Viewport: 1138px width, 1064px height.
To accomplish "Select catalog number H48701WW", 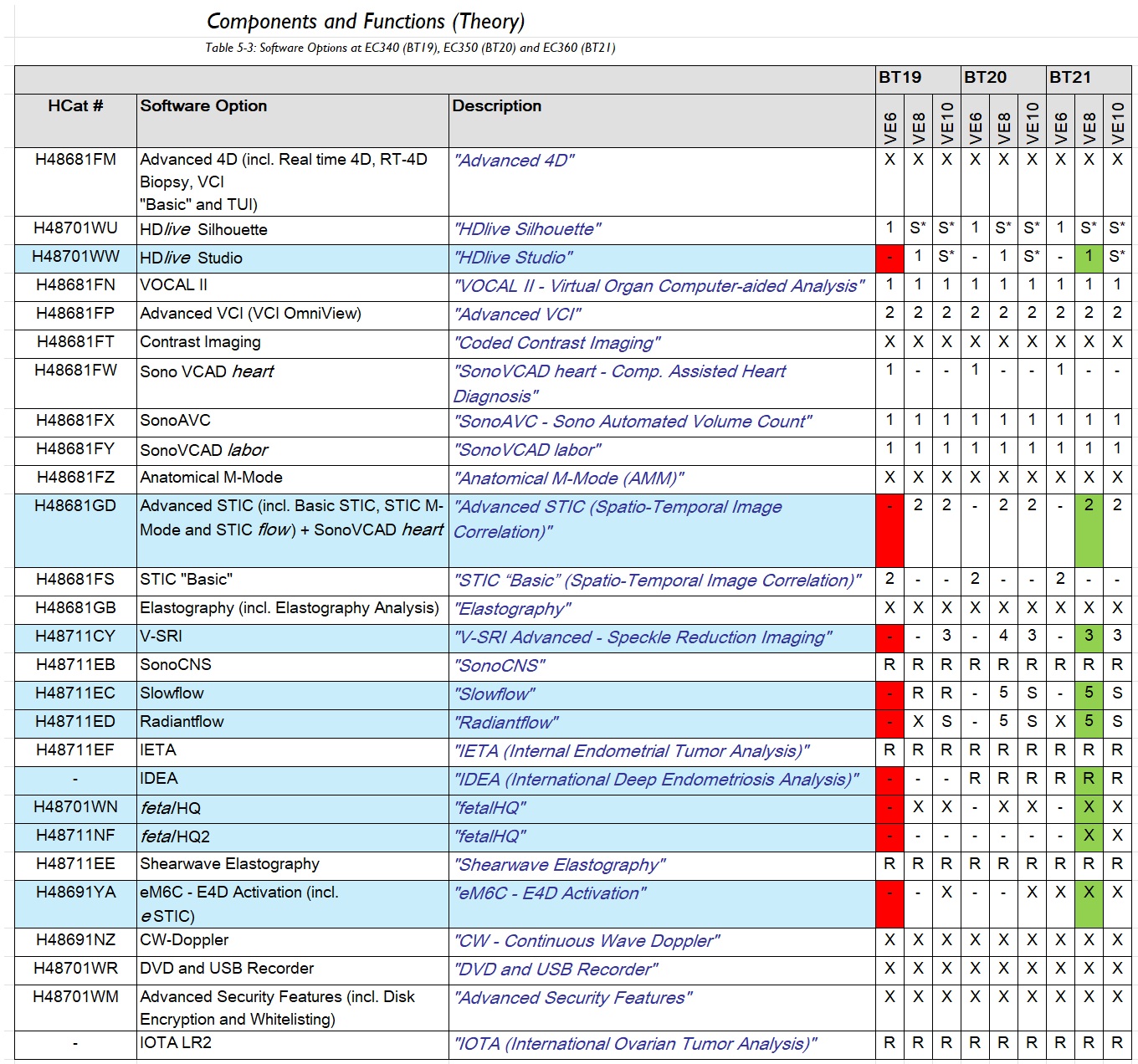I will click(75, 257).
